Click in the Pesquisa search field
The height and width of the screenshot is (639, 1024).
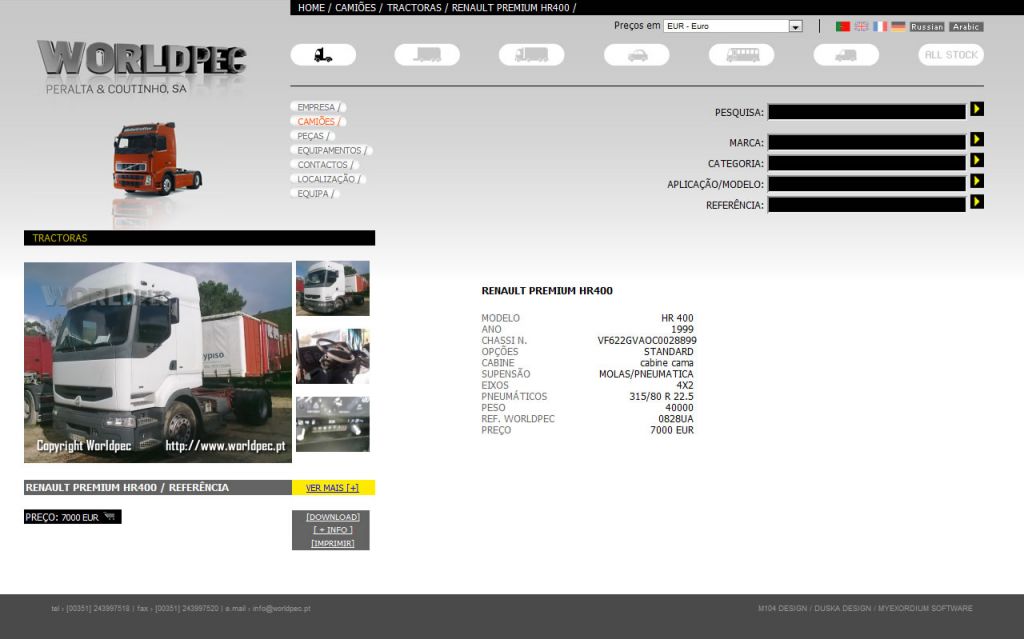866,112
